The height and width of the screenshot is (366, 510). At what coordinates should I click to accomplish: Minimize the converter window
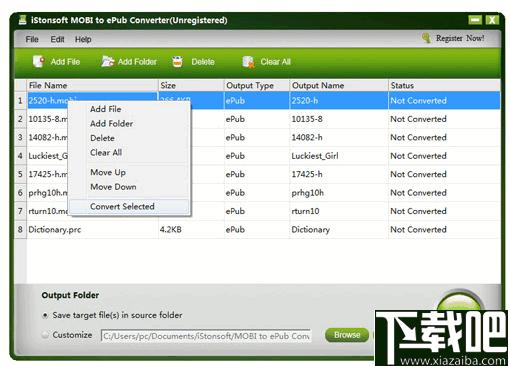475,20
